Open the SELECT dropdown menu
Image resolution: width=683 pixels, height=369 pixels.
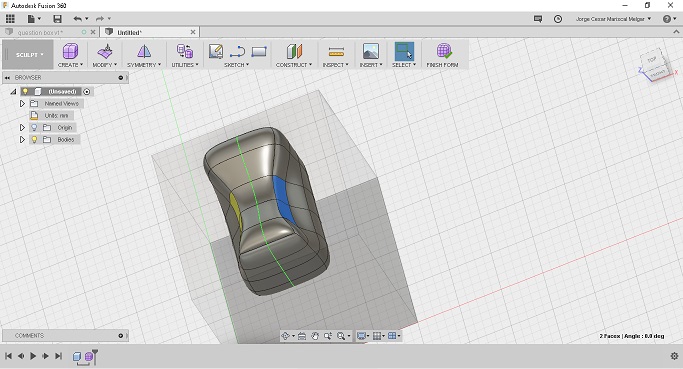coord(404,64)
